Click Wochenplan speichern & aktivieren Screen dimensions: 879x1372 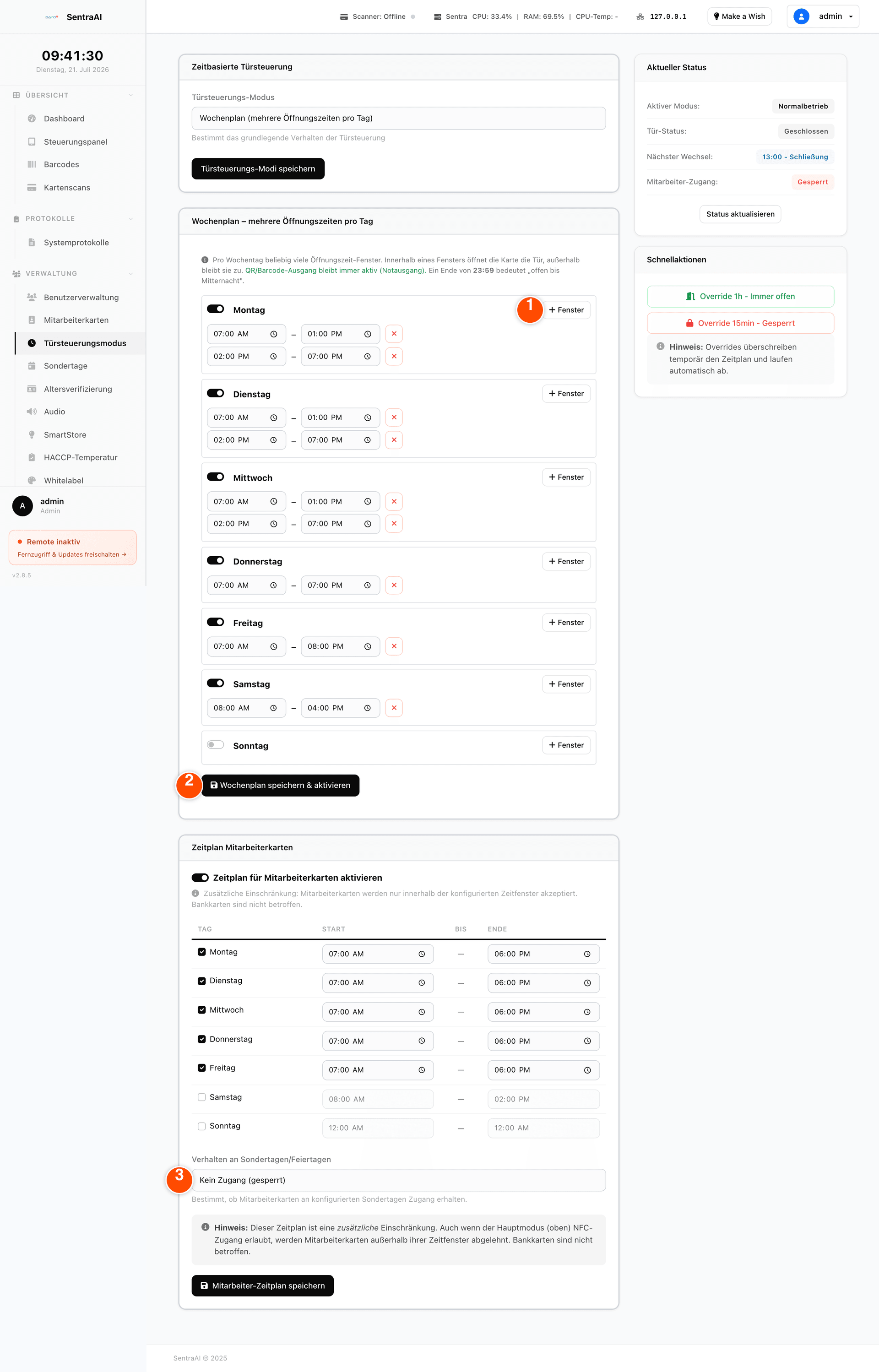coord(280,785)
